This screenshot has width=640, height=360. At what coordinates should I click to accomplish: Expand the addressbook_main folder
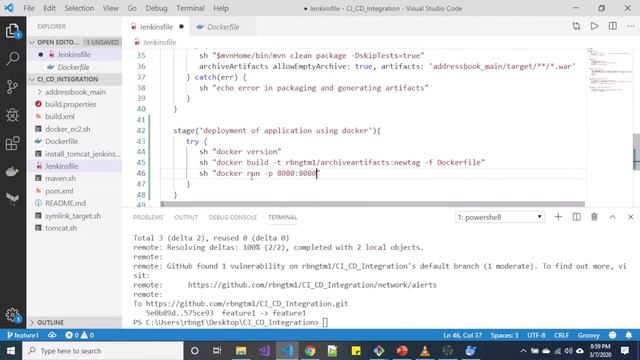click(x=75, y=92)
